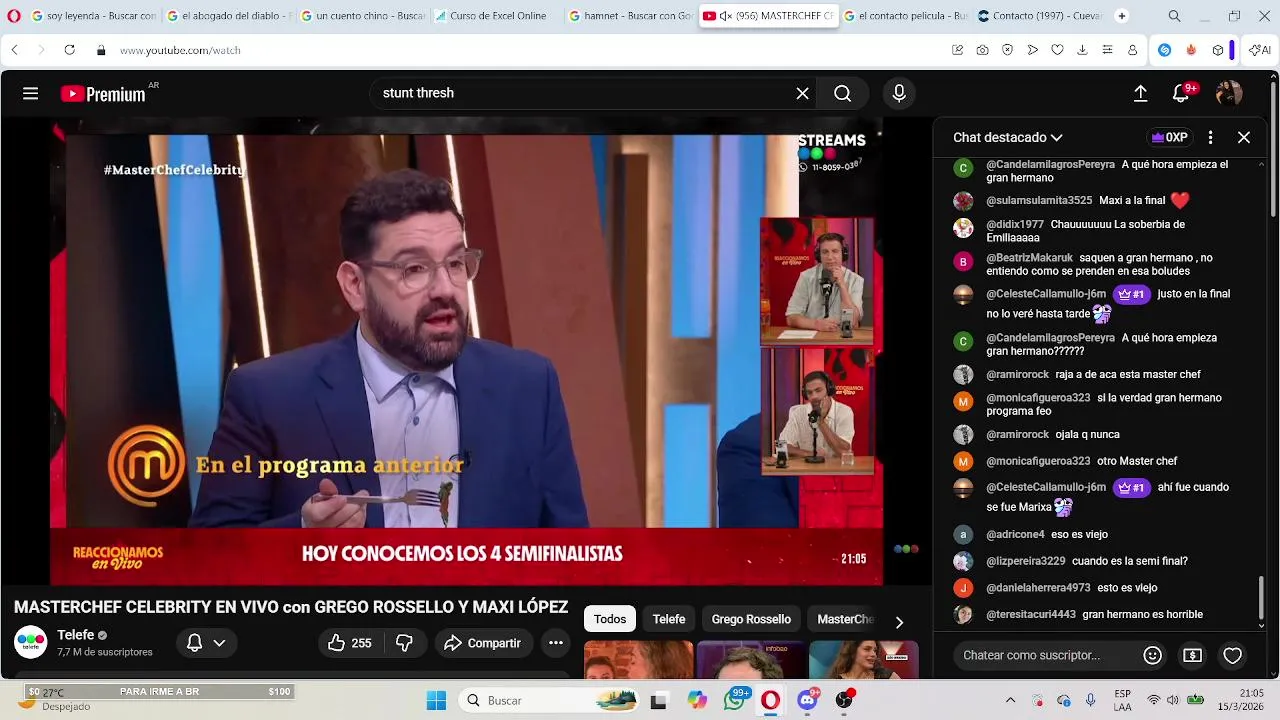The width and height of the screenshot is (1280, 720).
Task: Click the chat heart reaction button
Action: [1233, 655]
